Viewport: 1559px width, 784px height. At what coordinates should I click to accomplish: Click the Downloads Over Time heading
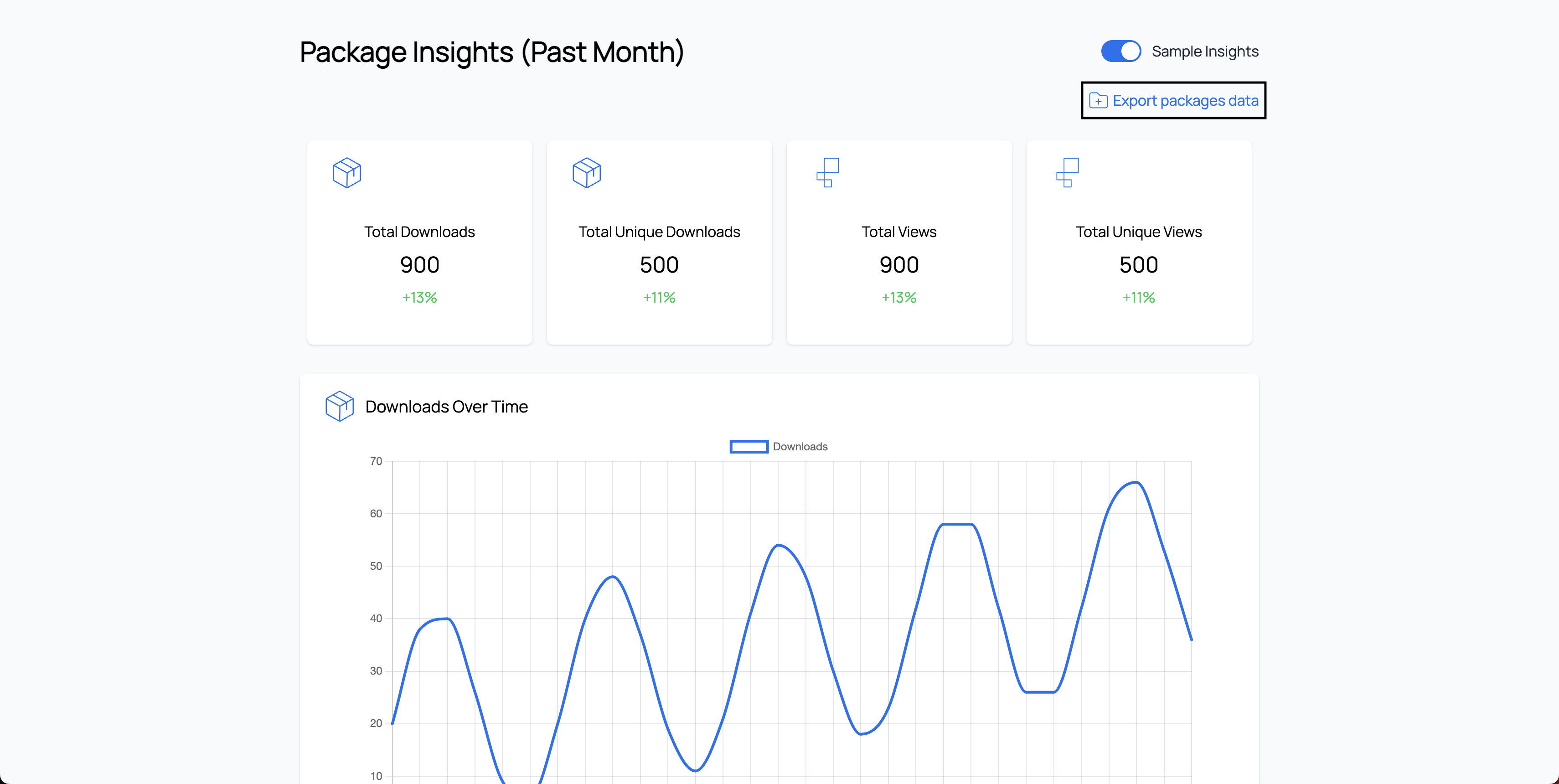click(x=447, y=407)
